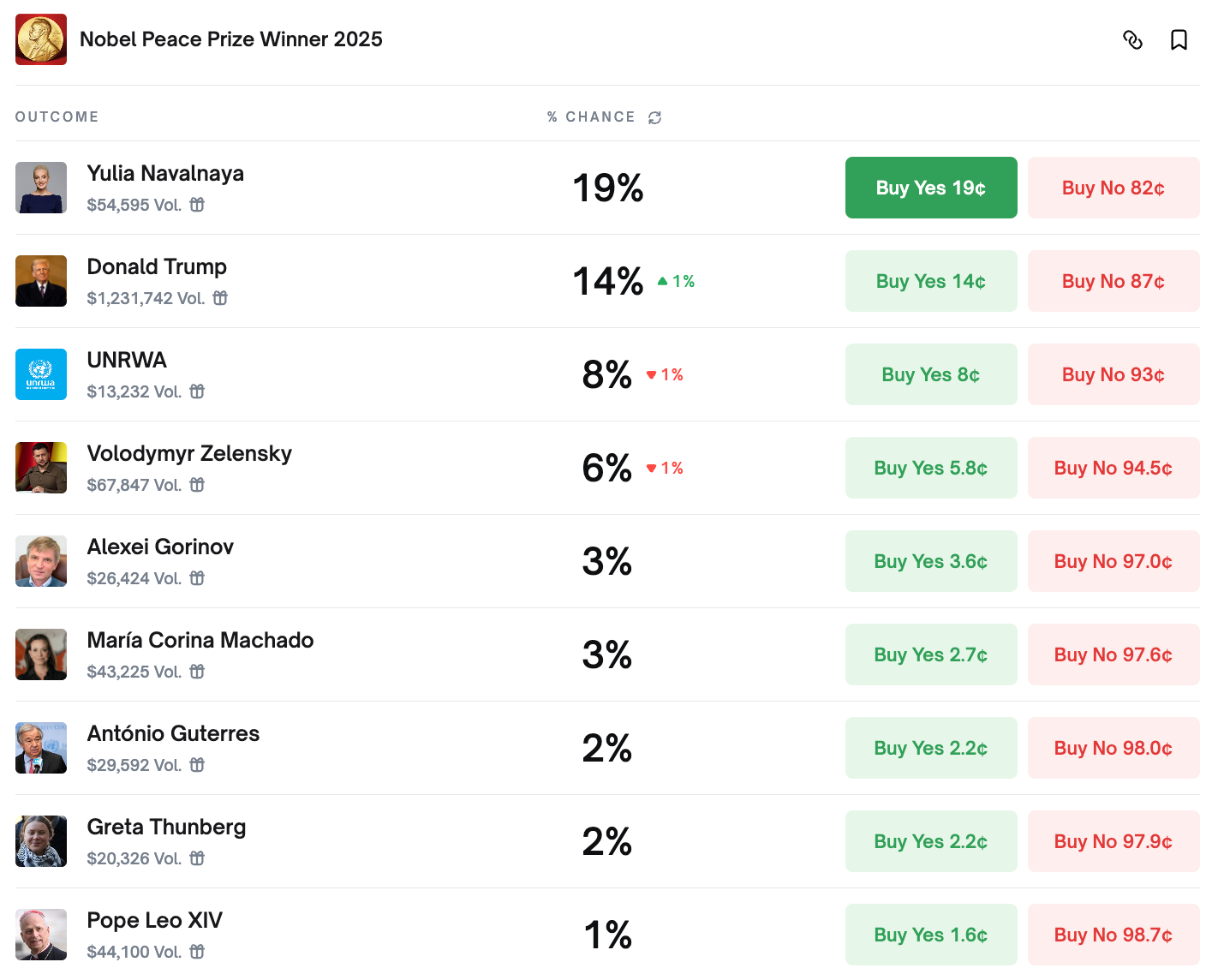Open Donald Trump's profile photo
This screenshot has height=980, width=1218.
tap(41, 281)
